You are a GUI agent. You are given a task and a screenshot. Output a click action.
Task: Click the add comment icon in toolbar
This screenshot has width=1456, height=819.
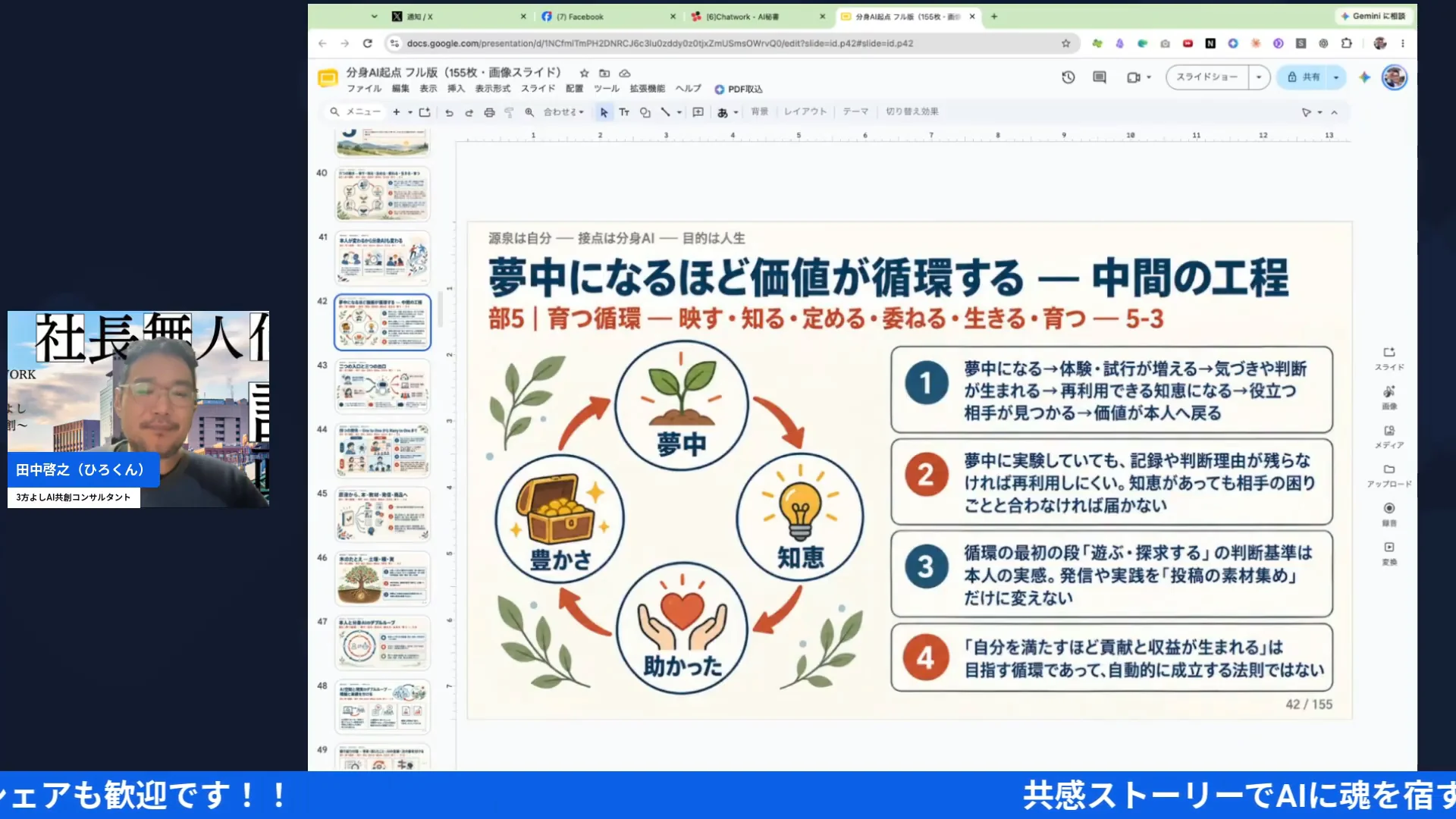[698, 112]
